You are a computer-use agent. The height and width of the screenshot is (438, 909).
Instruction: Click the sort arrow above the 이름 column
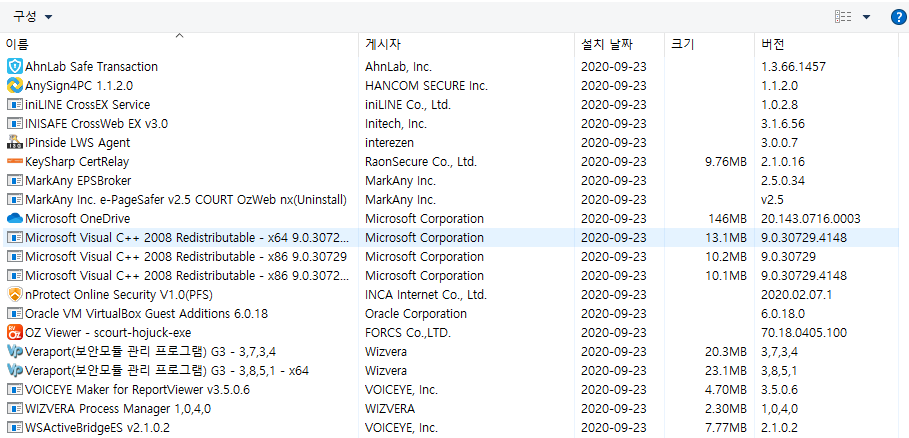(x=180, y=36)
